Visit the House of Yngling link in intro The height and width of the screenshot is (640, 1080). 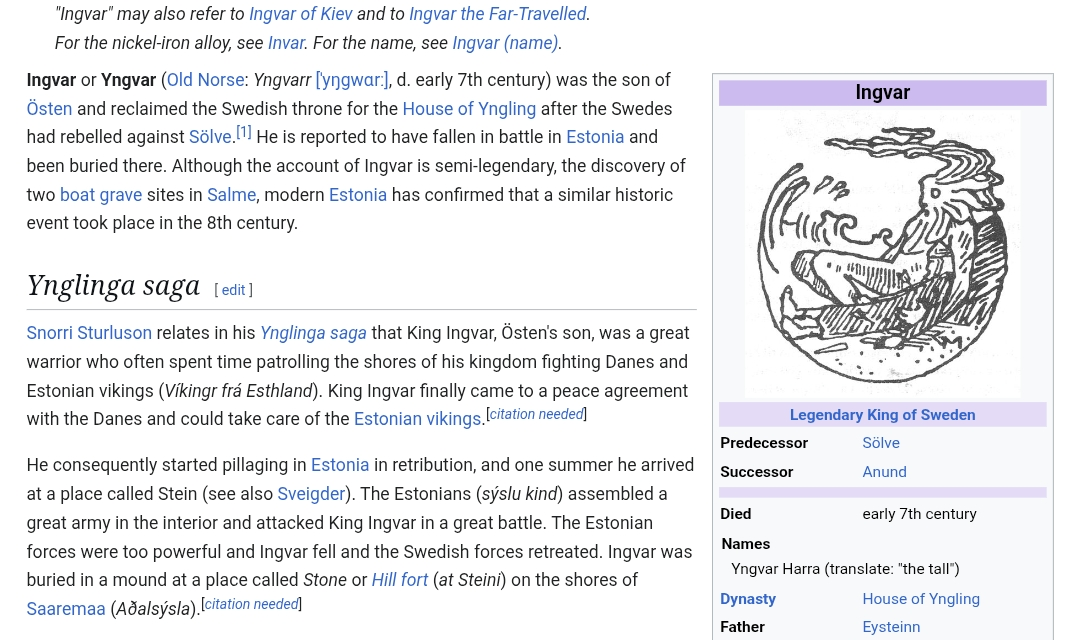tap(469, 109)
